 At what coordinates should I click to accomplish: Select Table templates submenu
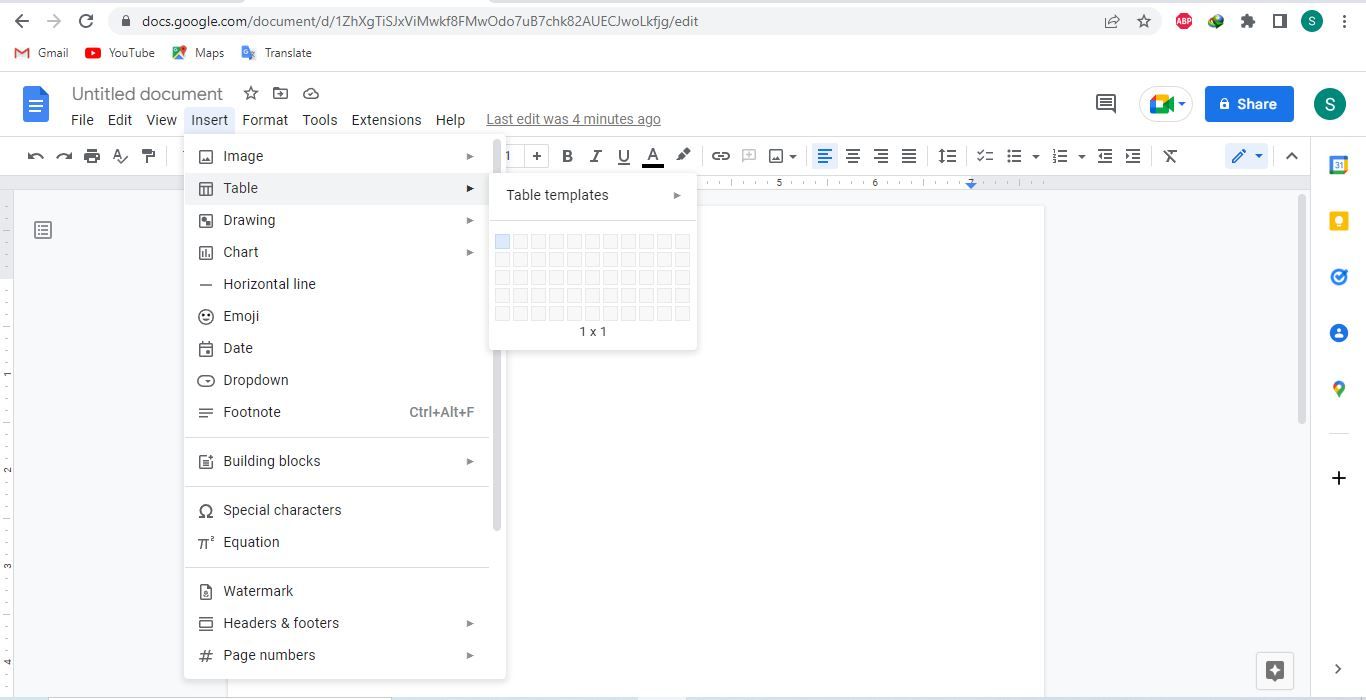(x=593, y=195)
